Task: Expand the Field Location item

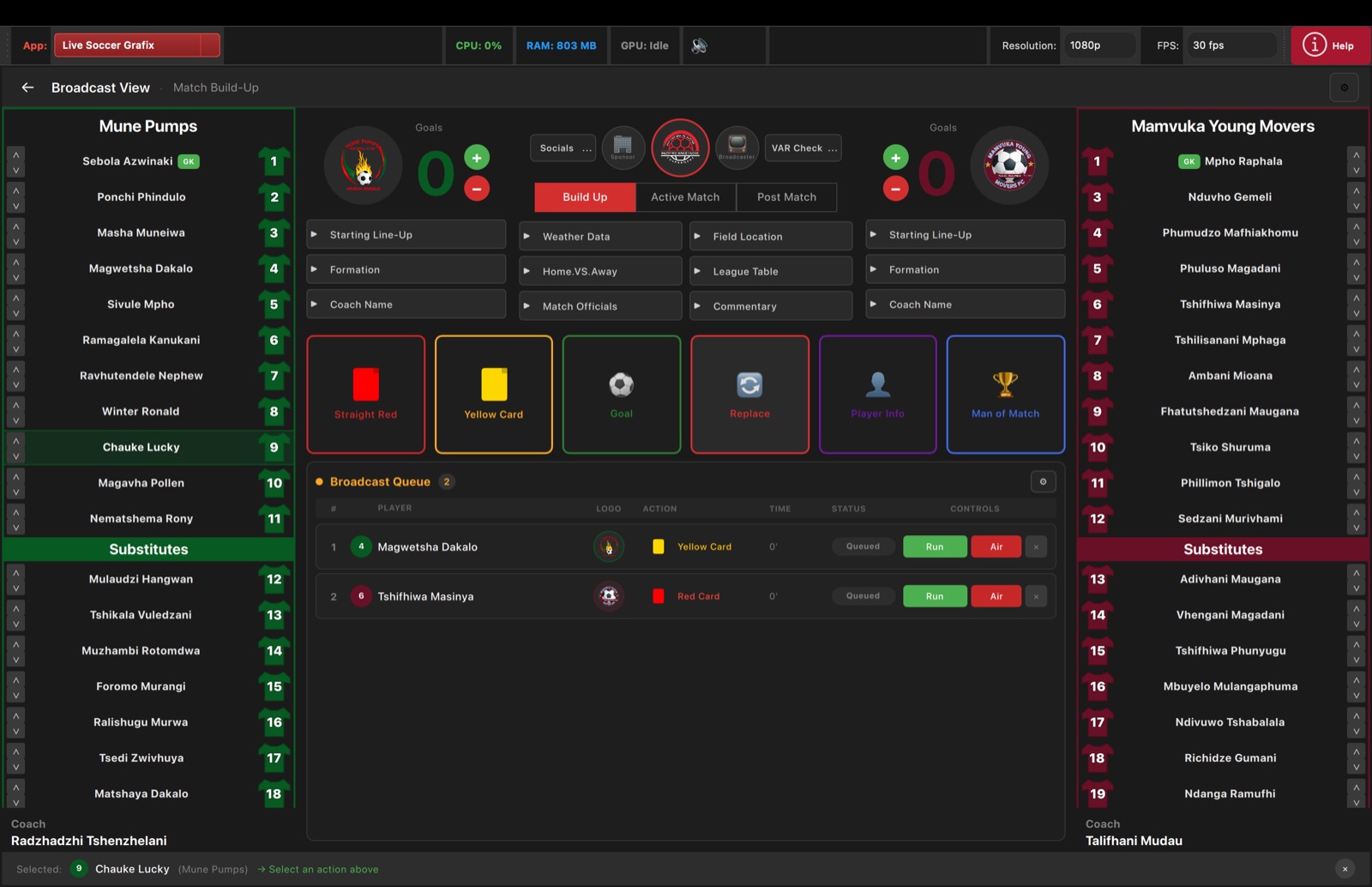Action: (771, 236)
